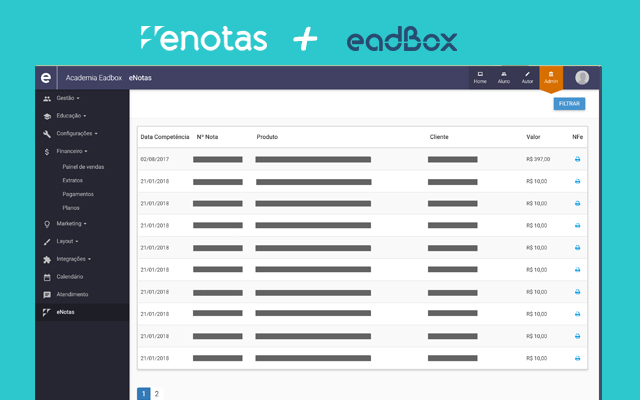The image size is (640, 400).
Task: Click the Produto column header
Action: (x=267, y=137)
